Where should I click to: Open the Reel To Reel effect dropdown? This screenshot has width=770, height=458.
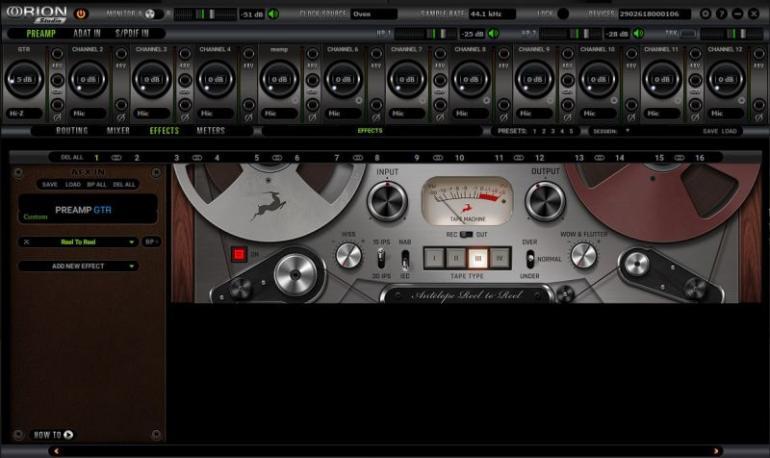(x=132, y=242)
